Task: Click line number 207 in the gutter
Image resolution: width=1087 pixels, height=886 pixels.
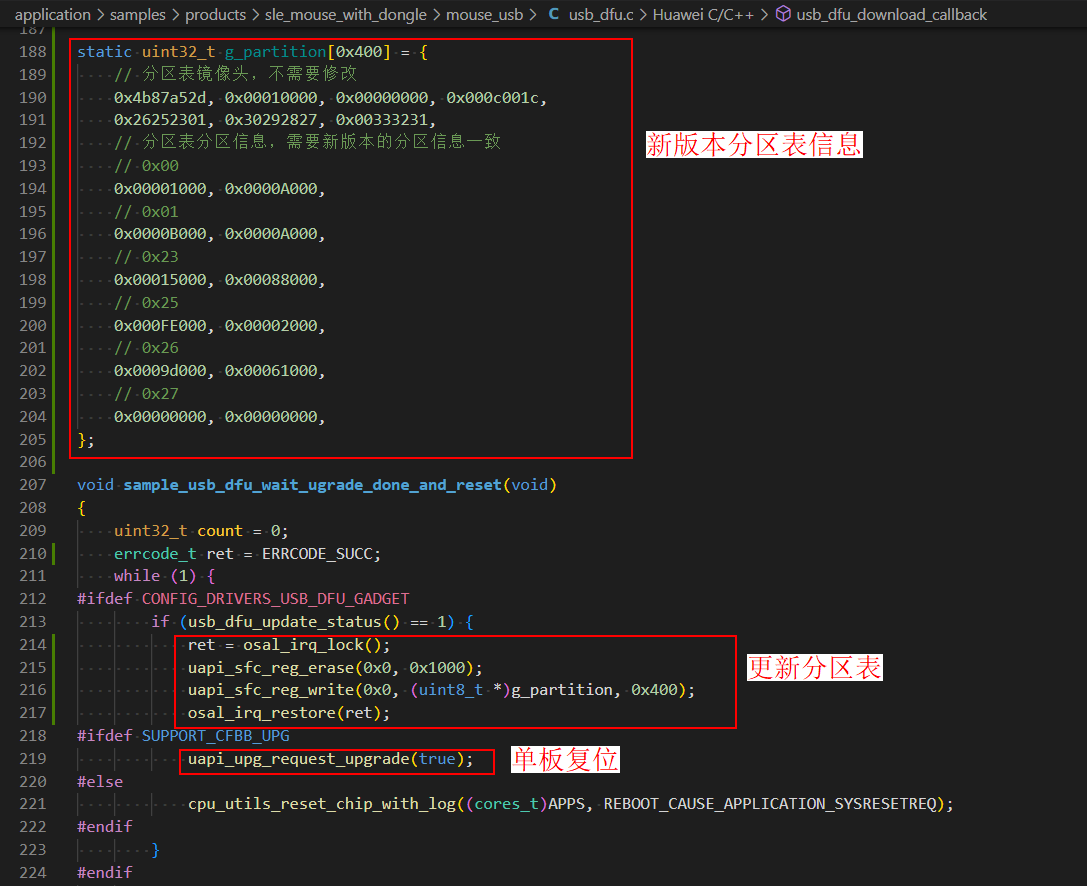Action: click(x=33, y=485)
